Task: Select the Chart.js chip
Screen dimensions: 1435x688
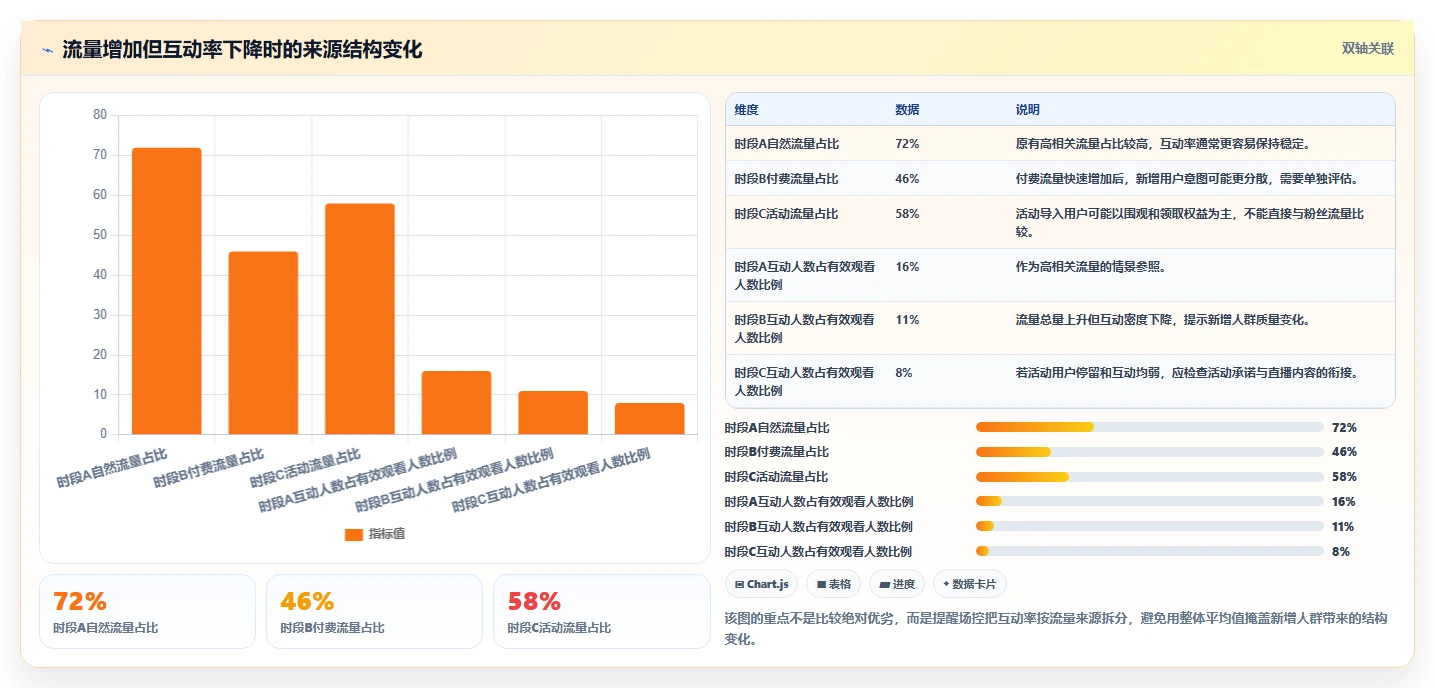Action: 761,584
